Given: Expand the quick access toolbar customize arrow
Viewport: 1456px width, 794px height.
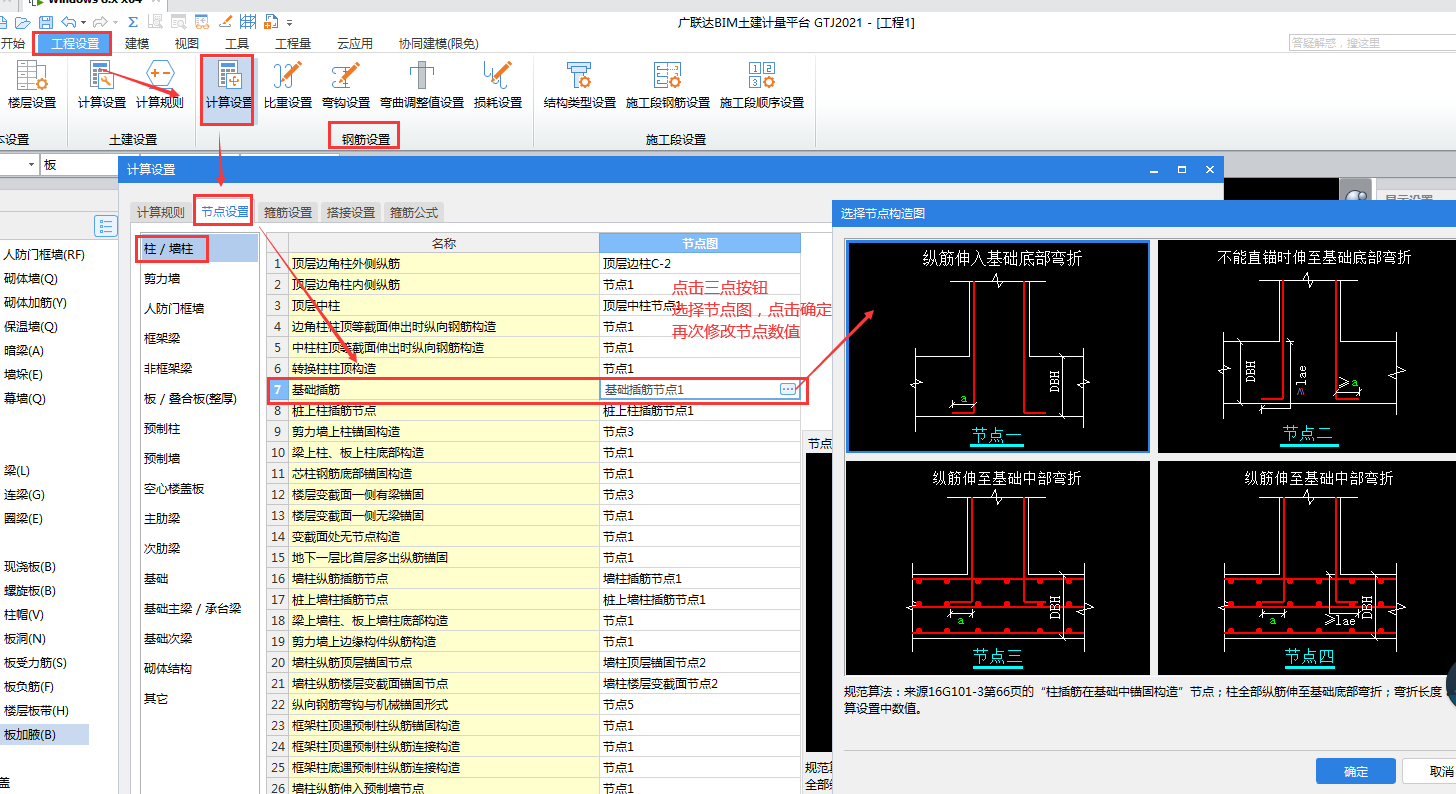Looking at the screenshot, I should click(x=289, y=22).
